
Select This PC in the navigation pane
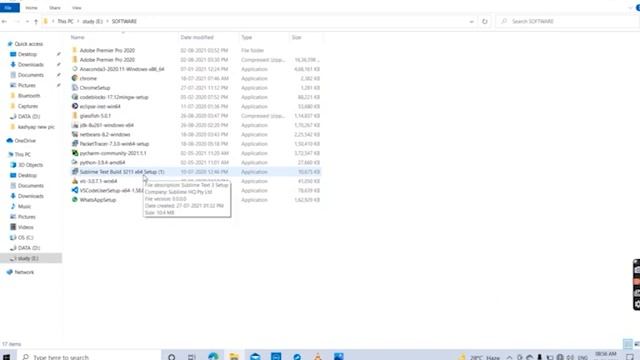22,154
